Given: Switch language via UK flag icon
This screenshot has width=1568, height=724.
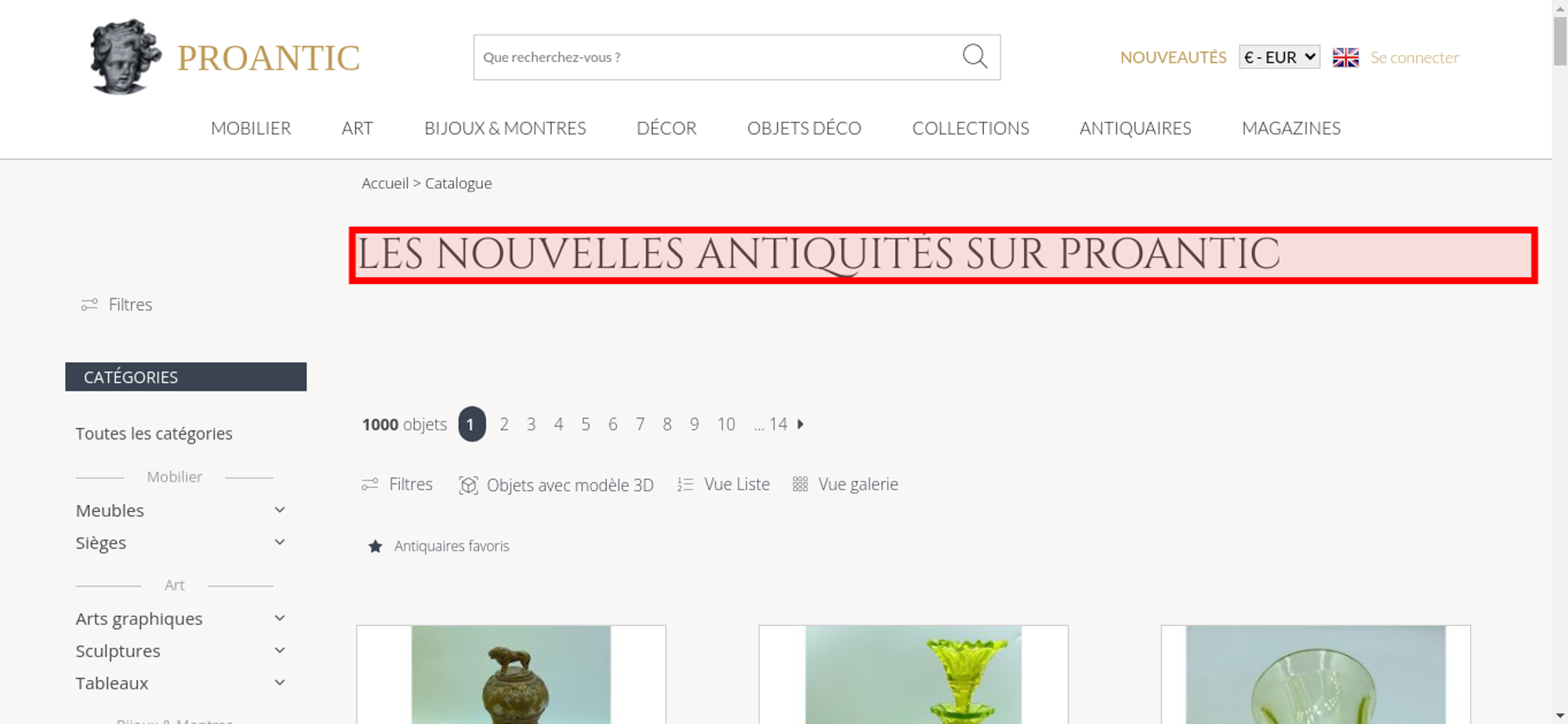Looking at the screenshot, I should [x=1345, y=57].
